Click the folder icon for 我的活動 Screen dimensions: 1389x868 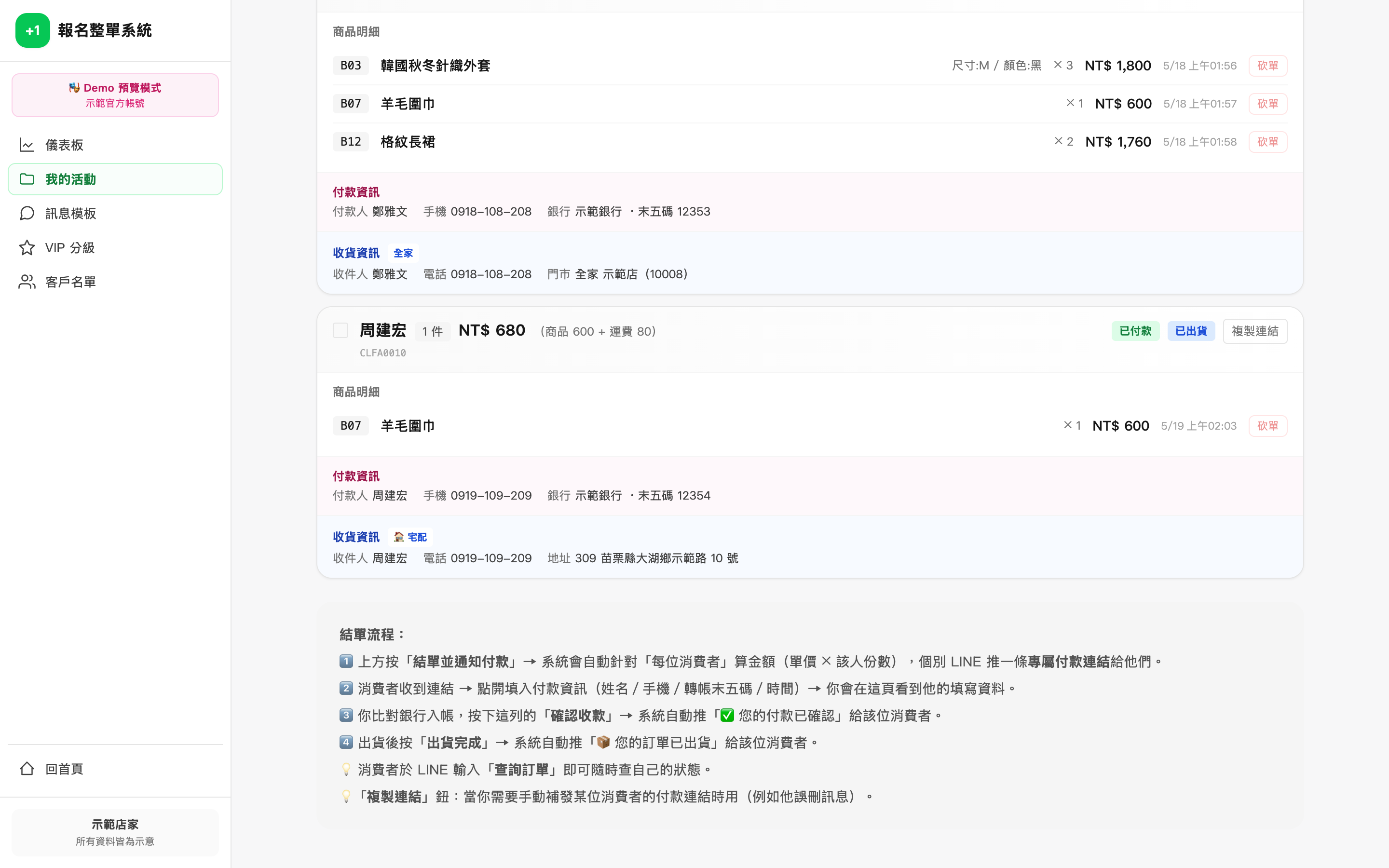pyautogui.click(x=27, y=179)
